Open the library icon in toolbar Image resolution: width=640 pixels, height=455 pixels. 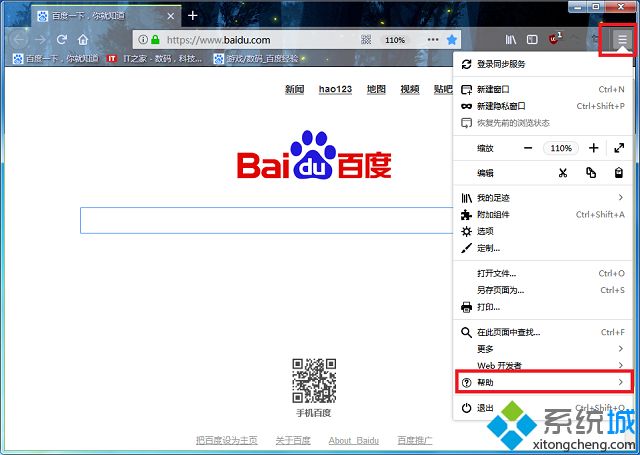click(511, 40)
